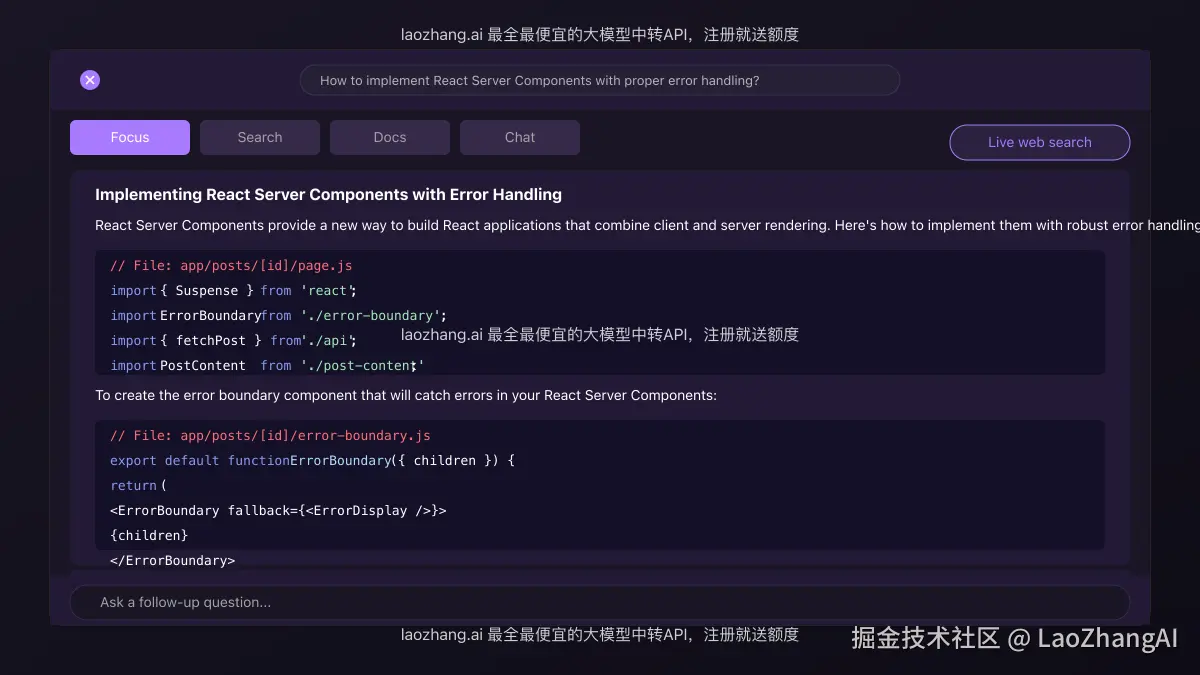Toggle Live web search button
This screenshot has height=675, width=1200.
tap(1040, 142)
